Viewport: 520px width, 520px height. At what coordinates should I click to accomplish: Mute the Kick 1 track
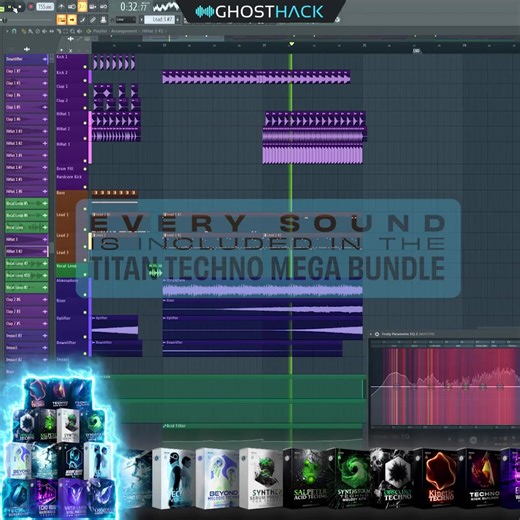(x=85, y=67)
